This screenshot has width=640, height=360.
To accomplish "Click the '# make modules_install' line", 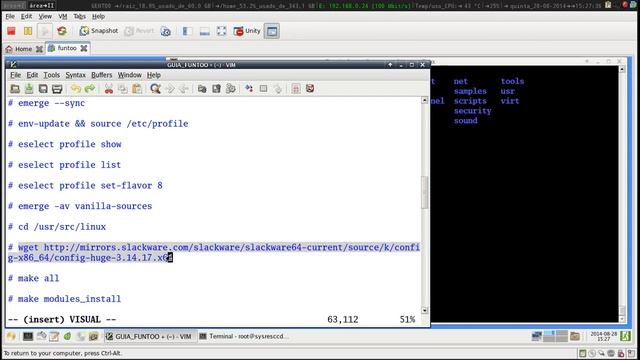I will pos(64,299).
